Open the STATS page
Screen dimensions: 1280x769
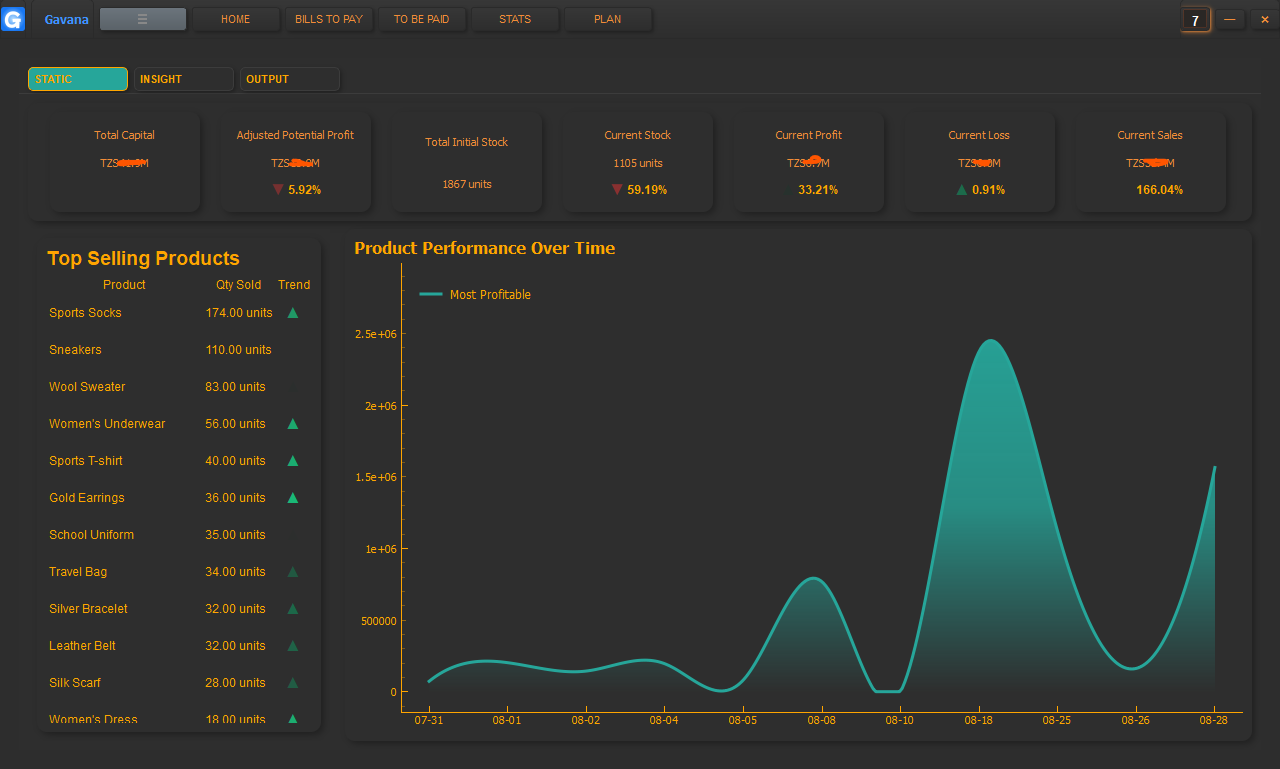pos(515,19)
